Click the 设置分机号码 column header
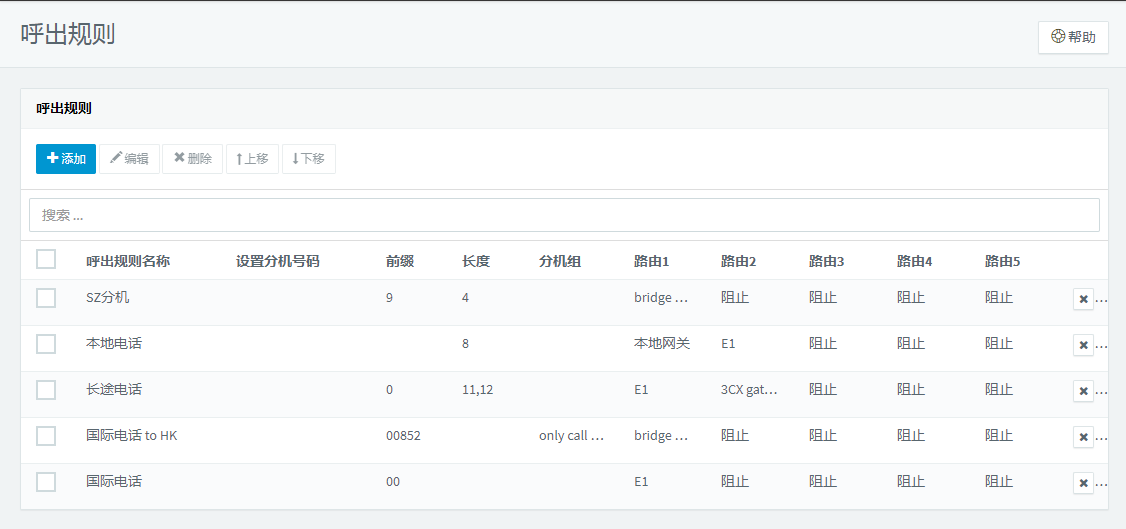The image size is (1126, 529). (277, 261)
